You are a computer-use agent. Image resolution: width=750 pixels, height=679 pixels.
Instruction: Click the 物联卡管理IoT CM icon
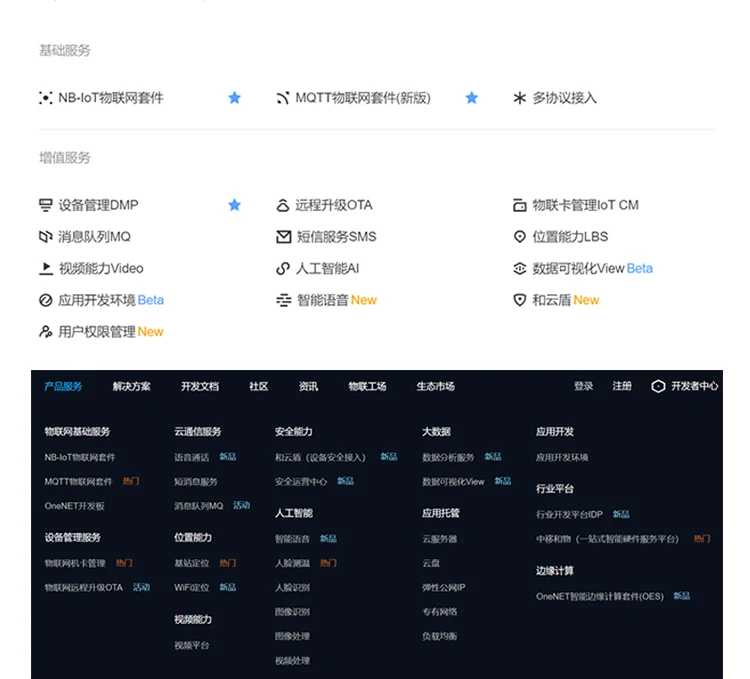point(519,205)
